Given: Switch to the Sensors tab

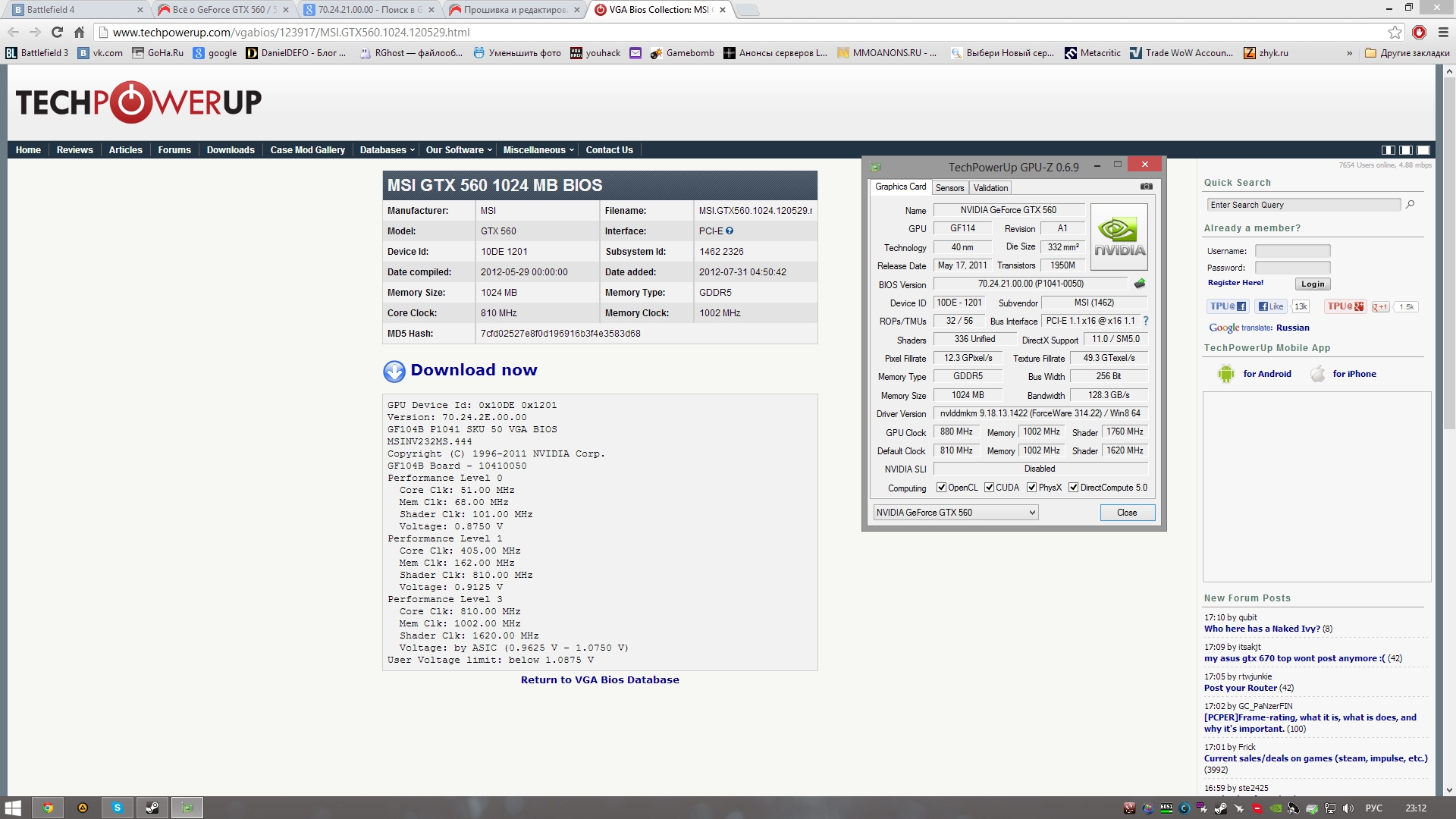Looking at the screenshot, I should point(949,188).
